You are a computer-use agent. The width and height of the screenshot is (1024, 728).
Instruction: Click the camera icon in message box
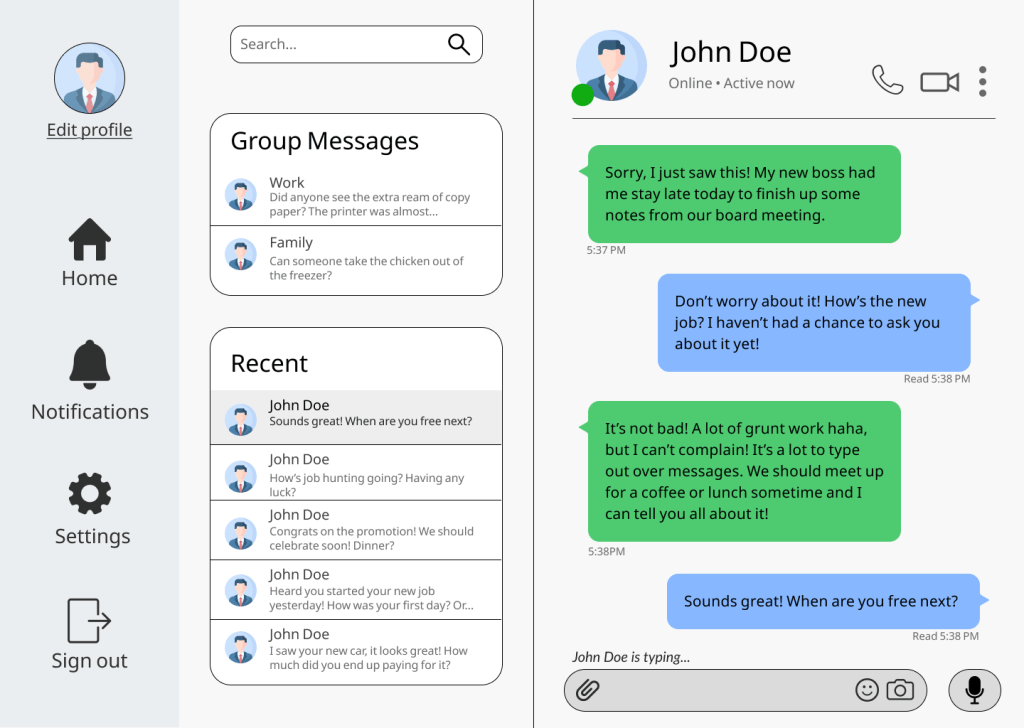(x=900, y=690)
